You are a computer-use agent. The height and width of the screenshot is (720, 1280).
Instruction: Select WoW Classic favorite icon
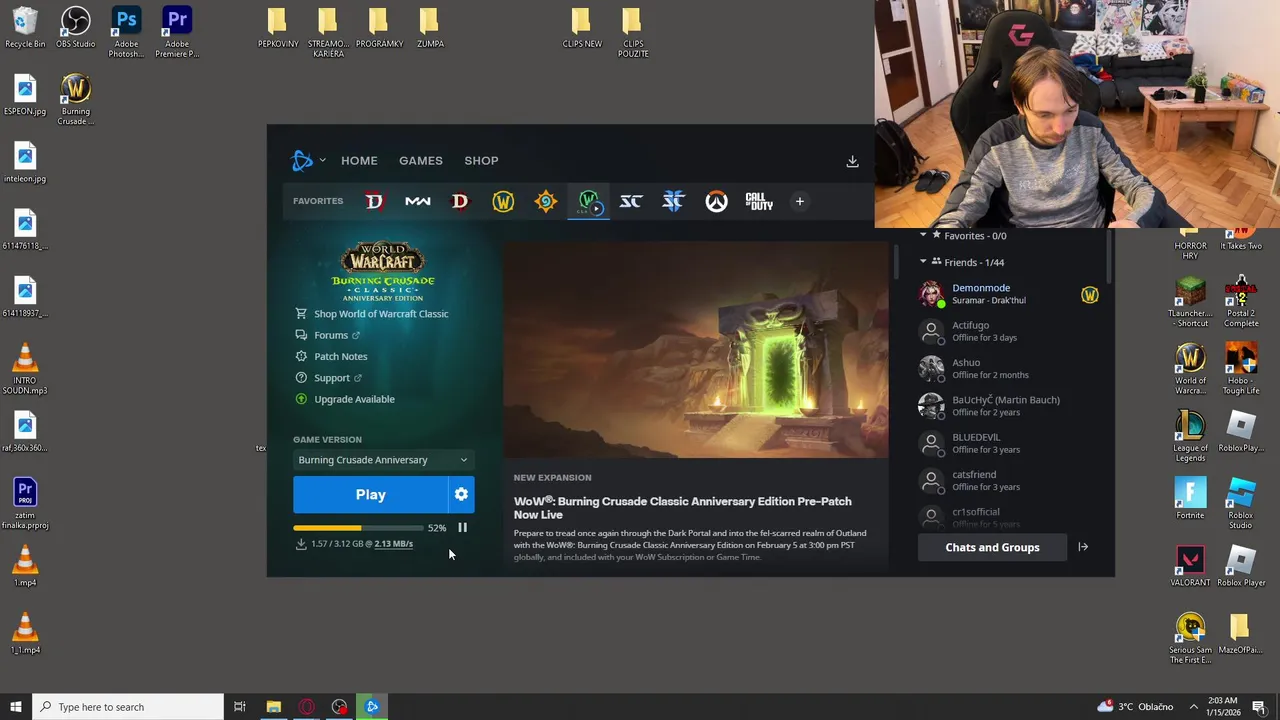click(x=589, y=202)
